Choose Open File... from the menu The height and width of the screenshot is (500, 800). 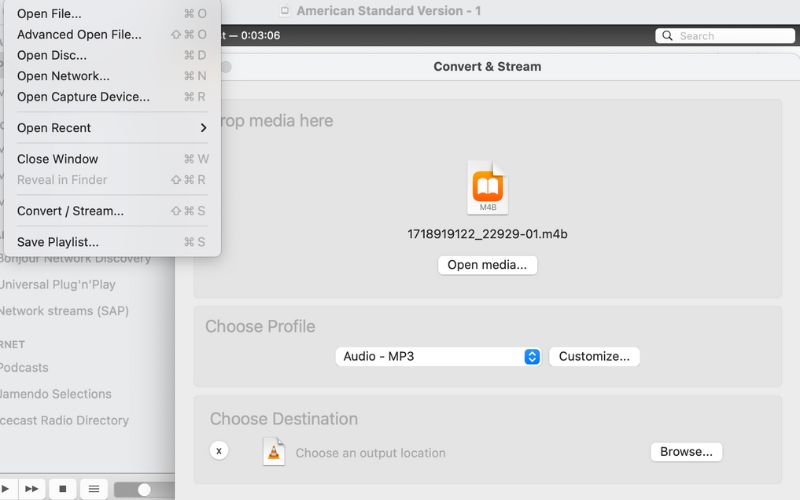tap(112, 14)
